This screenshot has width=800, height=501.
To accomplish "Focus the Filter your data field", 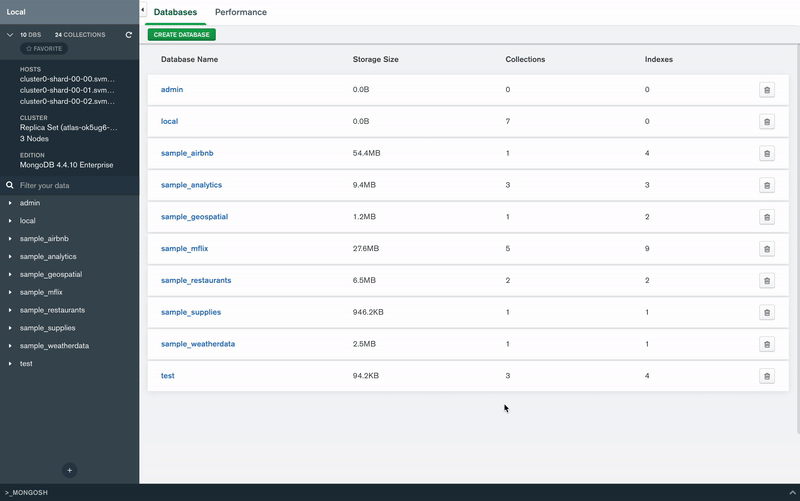I will tap(69, 186).
